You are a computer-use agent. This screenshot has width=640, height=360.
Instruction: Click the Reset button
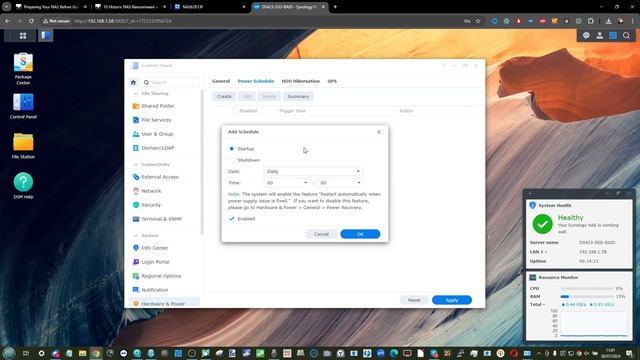tap(414, 300)
